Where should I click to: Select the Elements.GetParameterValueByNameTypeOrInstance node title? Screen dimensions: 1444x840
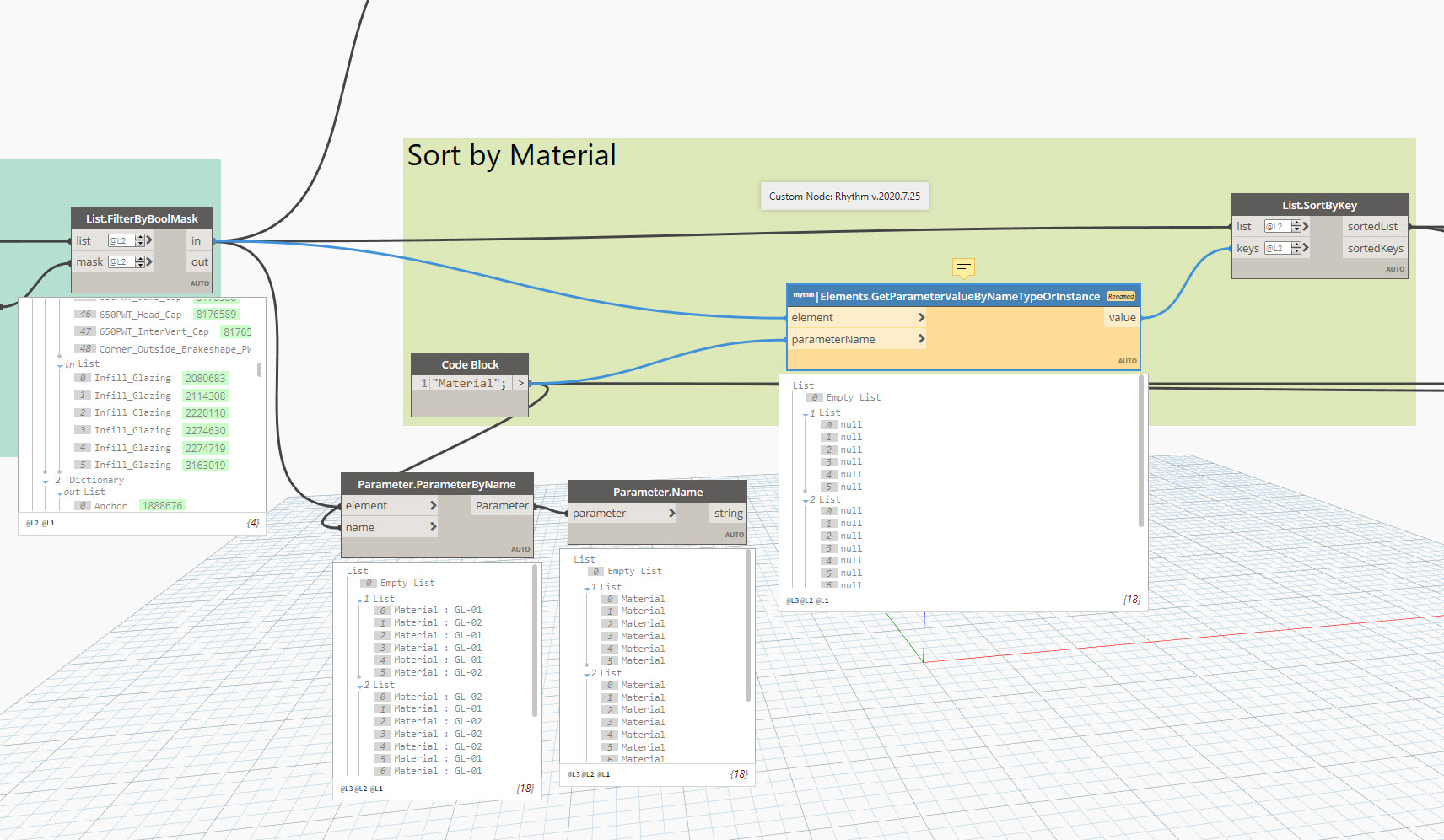[960, 296]
